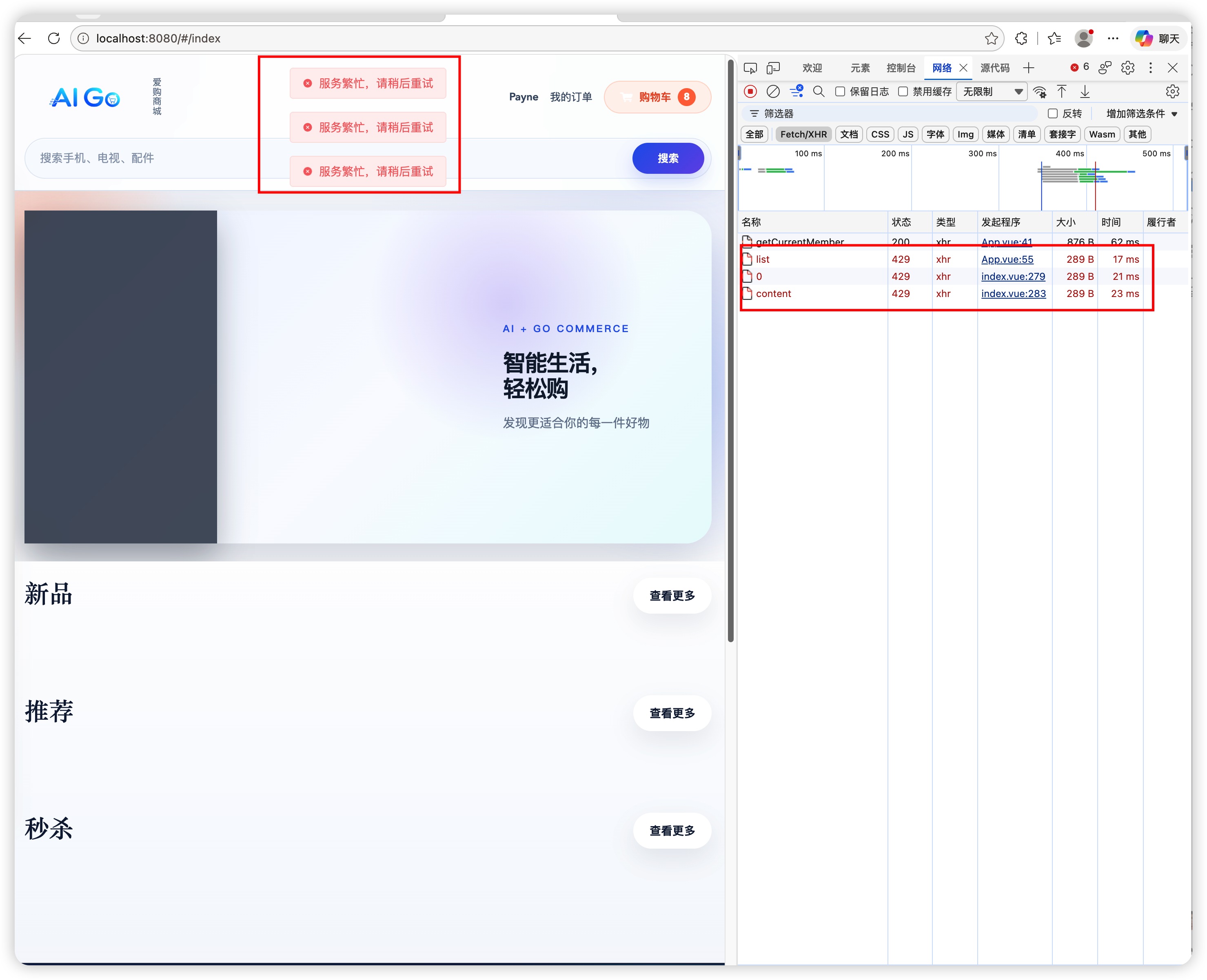Enable the 禁用缓存 checkbox
Image resolution: width=1207 pixels, height=980 pixels.
coord(903,91)
